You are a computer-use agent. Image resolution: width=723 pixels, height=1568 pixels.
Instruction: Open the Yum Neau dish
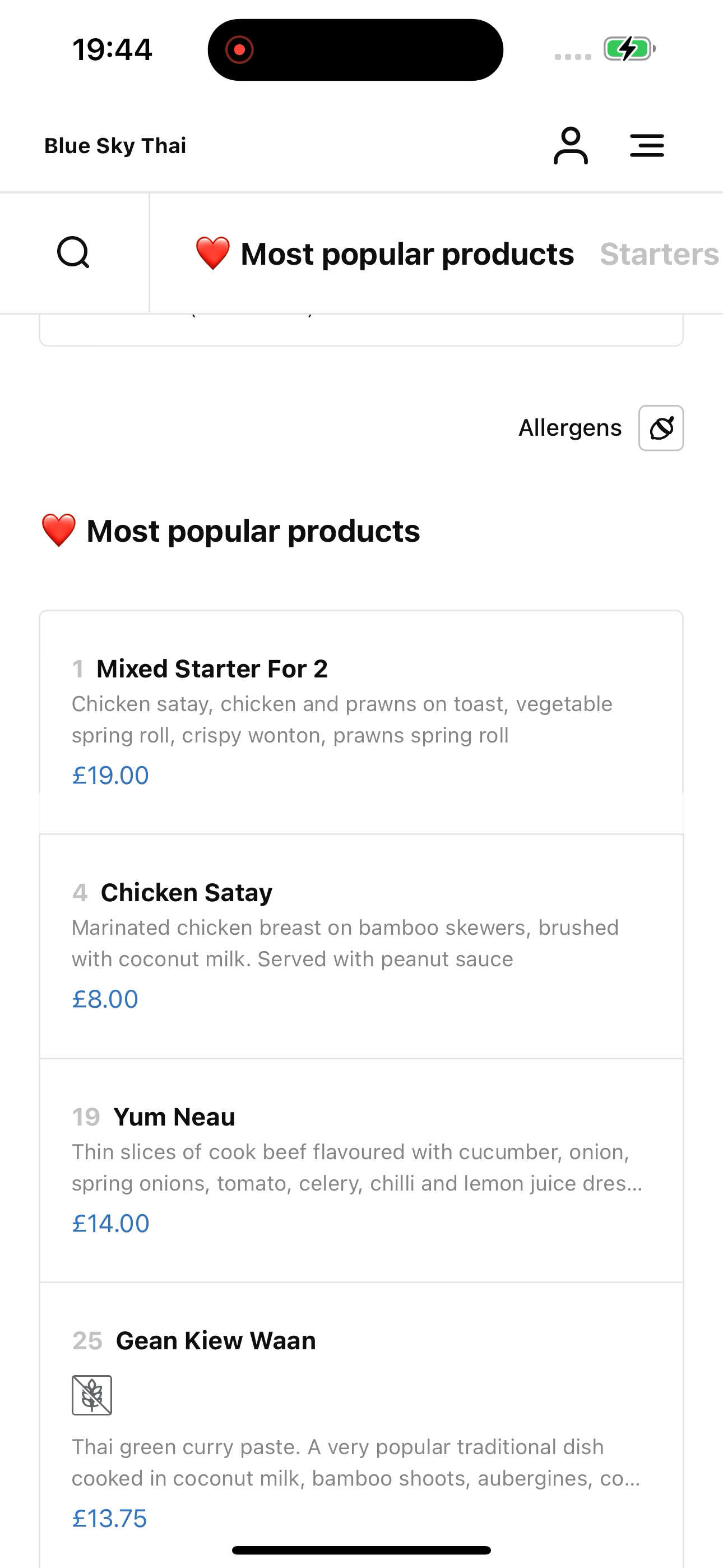(x=361, y=1170)
